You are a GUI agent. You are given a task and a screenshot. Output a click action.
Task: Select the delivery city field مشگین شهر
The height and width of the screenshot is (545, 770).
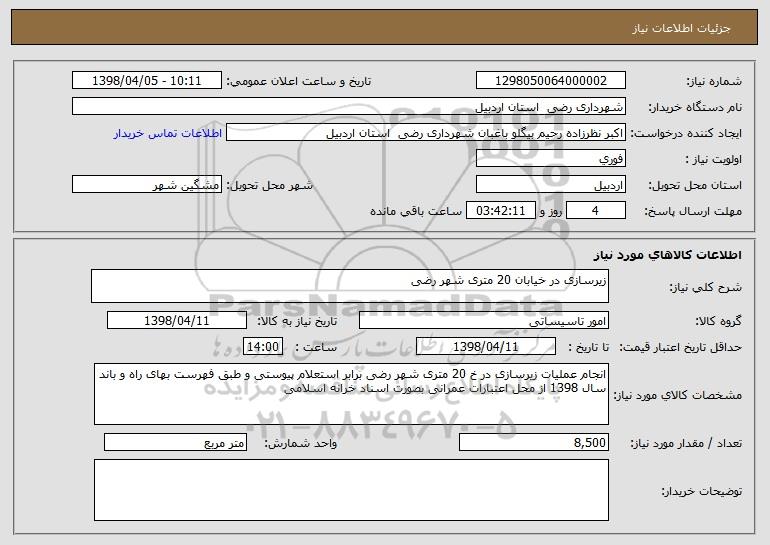tap(147, 185)
